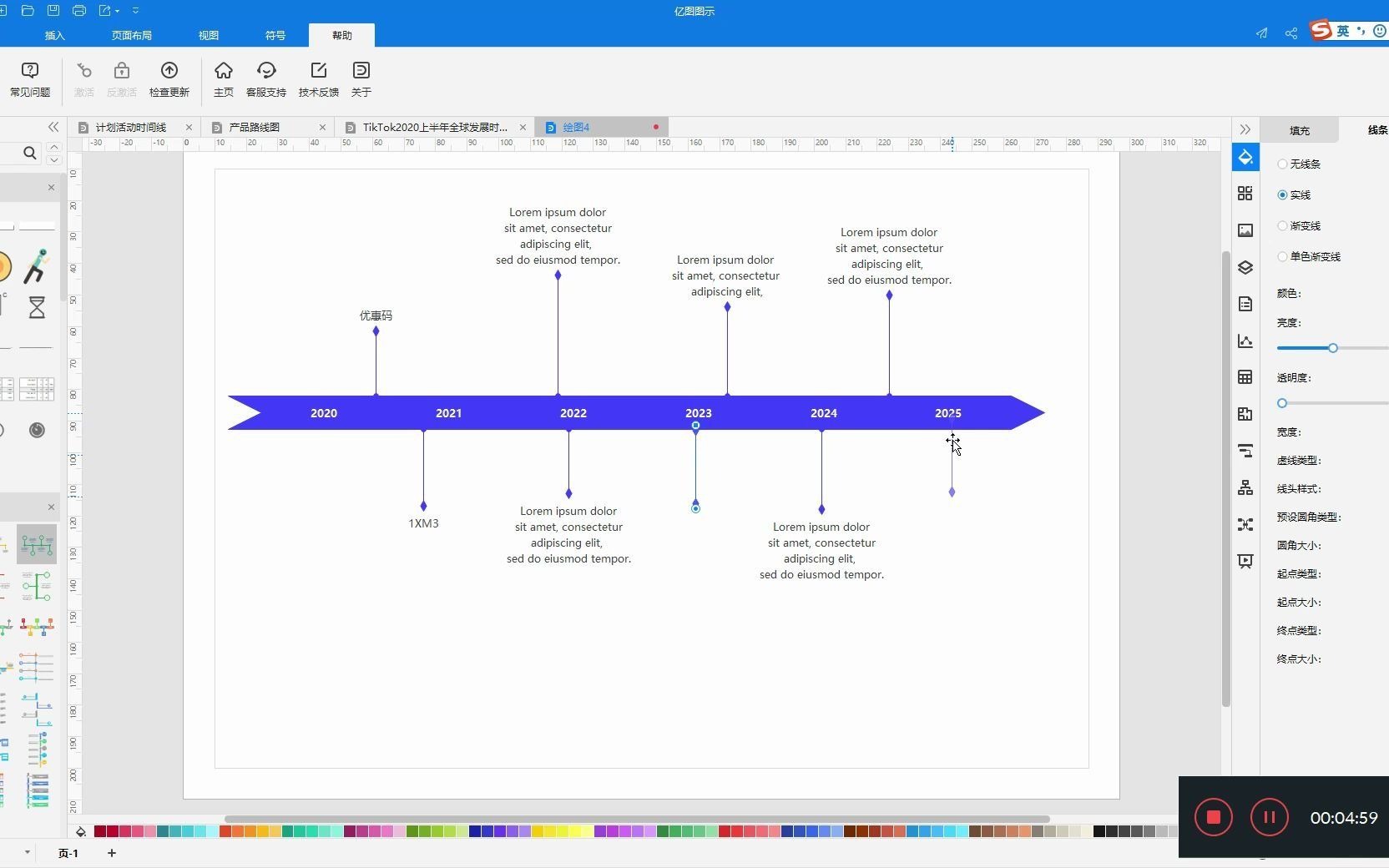Switch to the 填充 fill tab
The width and height of the screenshot is (1389, 868).
1300,130
